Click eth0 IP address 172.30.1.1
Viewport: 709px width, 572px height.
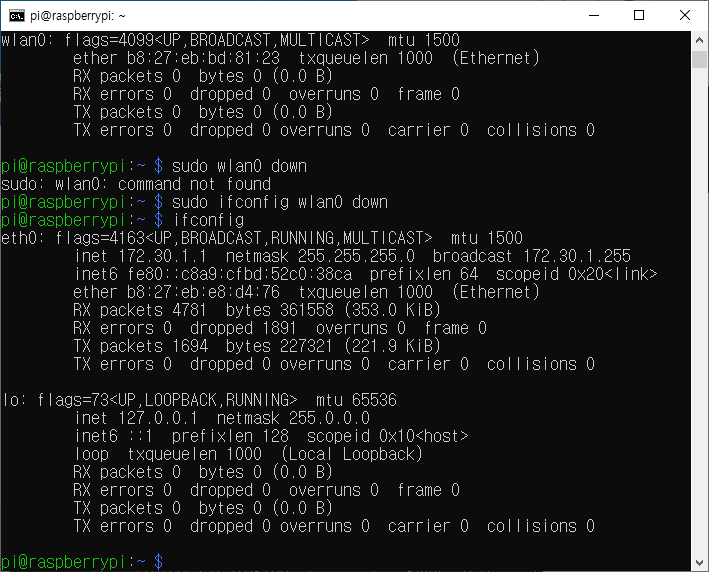[x=162, y=256]
